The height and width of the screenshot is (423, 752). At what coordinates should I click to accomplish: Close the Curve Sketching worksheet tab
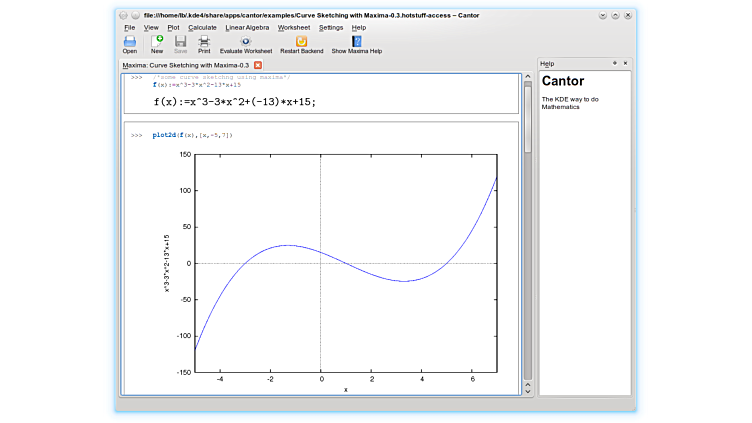click(258, 65)
